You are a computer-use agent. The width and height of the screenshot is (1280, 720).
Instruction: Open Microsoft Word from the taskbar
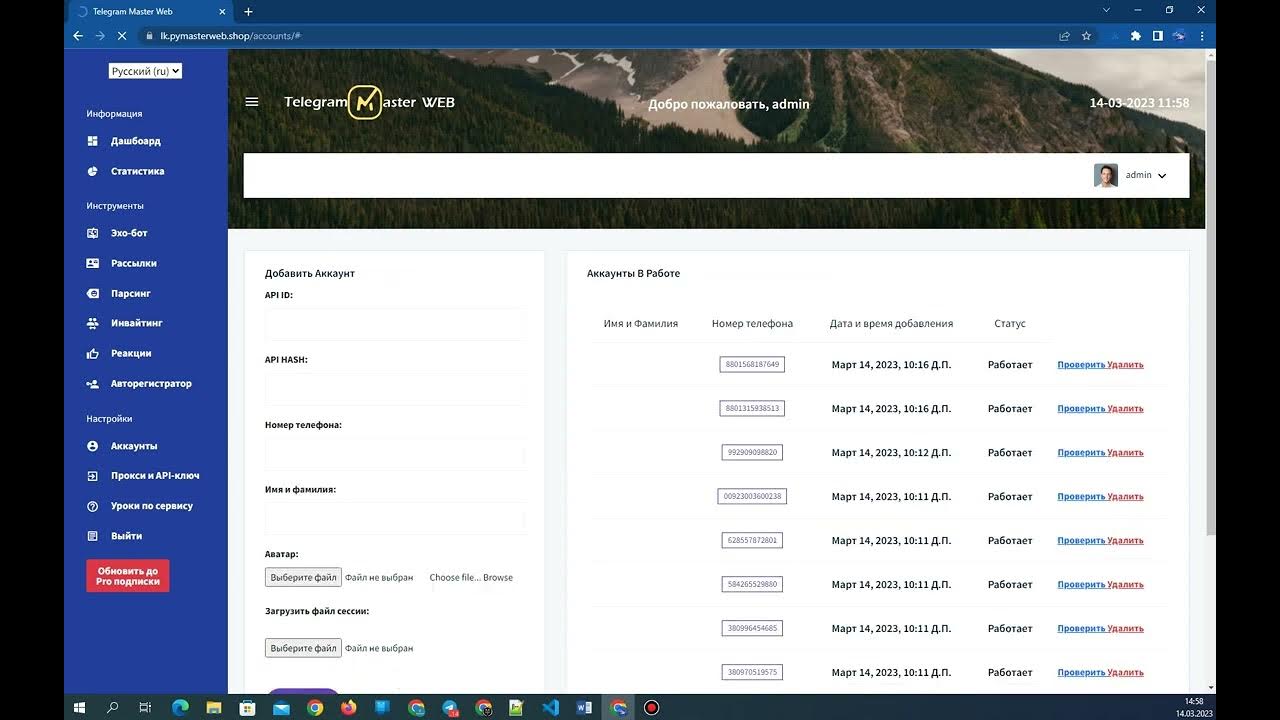584,707
